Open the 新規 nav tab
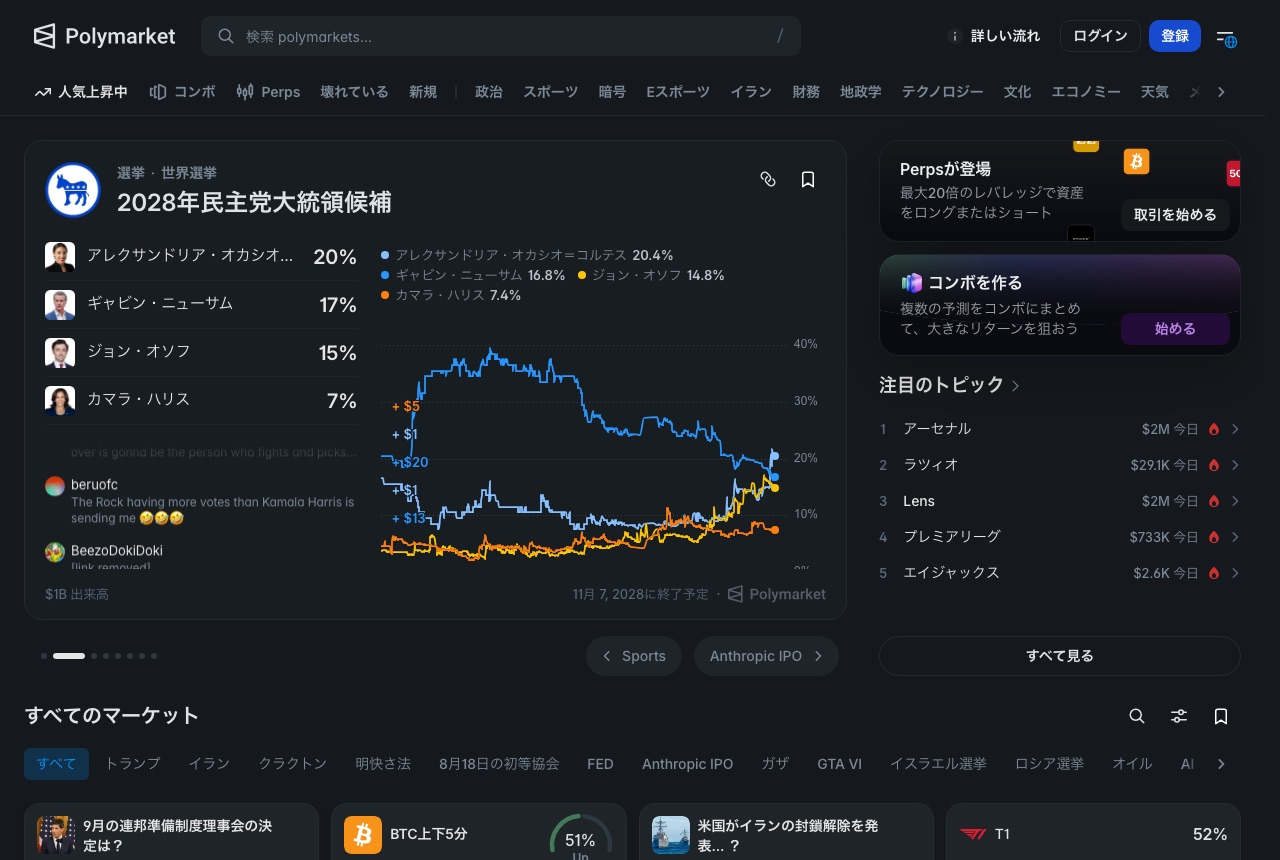1280x860 pixels. (423, 92)
